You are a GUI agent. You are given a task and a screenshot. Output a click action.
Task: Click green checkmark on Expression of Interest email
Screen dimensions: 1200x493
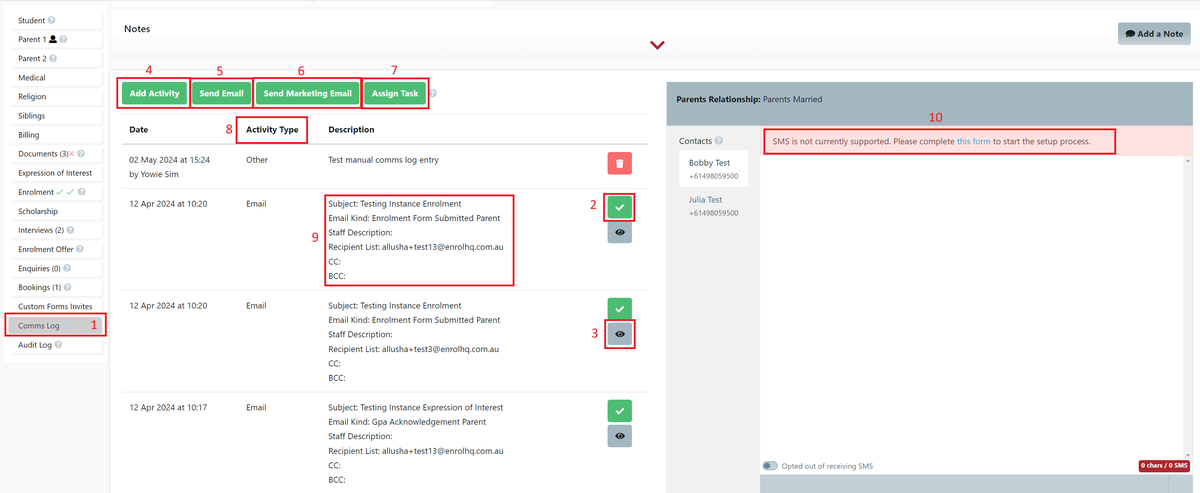click(x=619, y=410)
